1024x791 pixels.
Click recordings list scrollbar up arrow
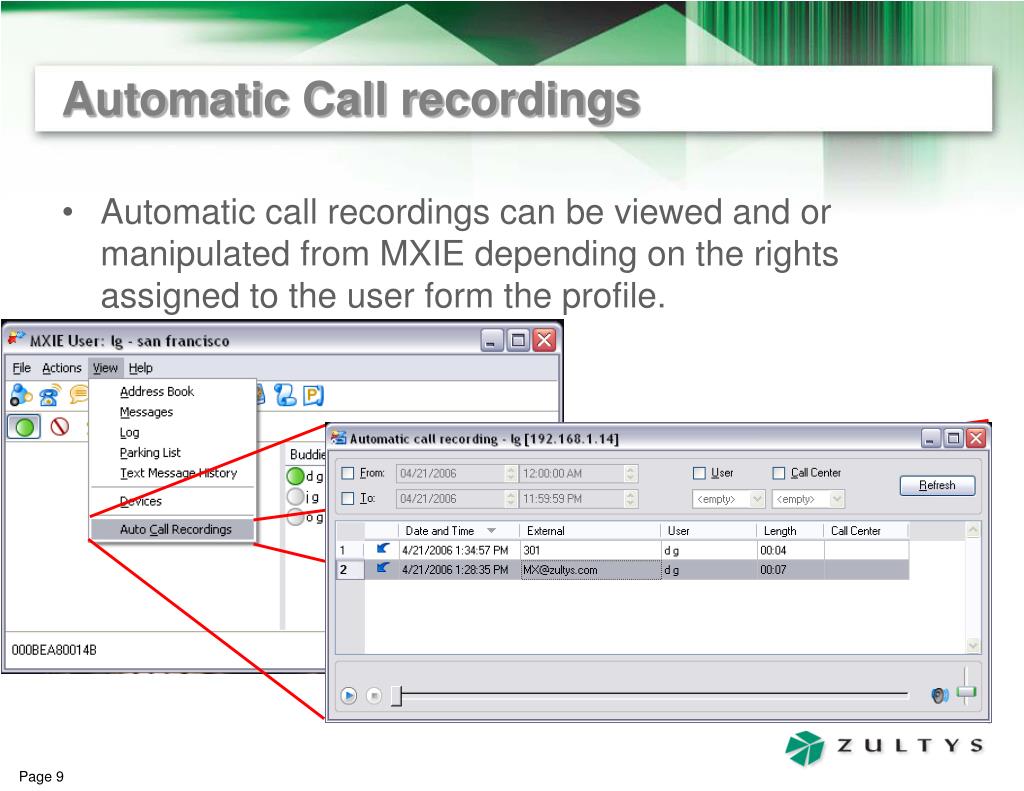pos(973,530)
